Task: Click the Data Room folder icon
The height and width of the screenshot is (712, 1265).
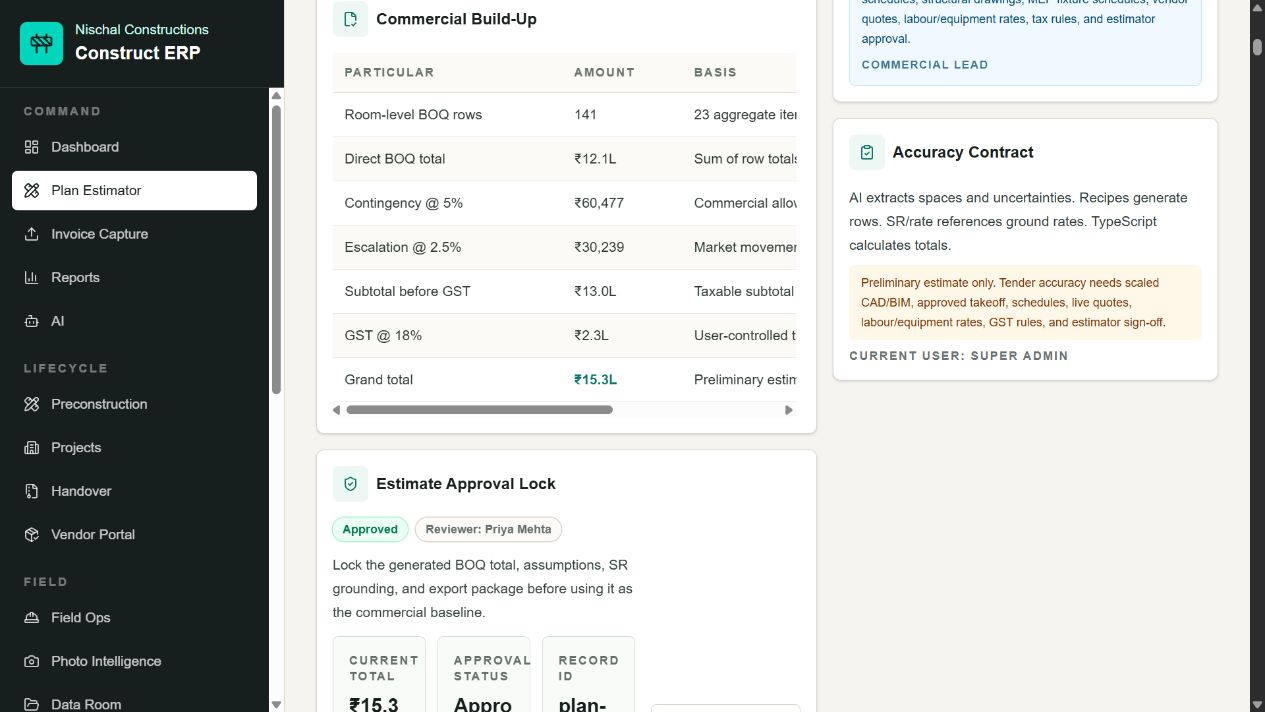Action: click(x=31, y=704)
